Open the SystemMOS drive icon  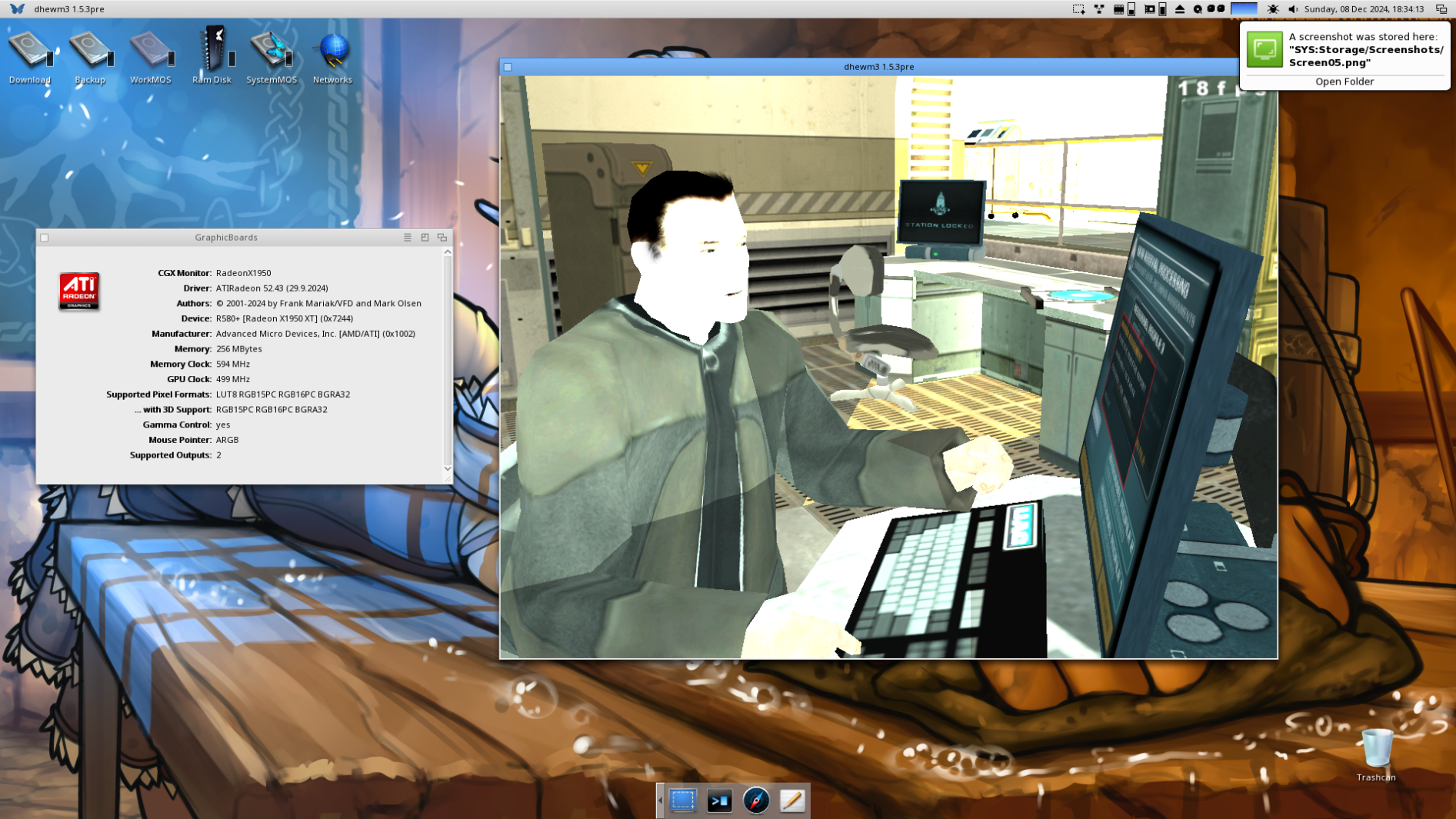click(x=272, y=57)
